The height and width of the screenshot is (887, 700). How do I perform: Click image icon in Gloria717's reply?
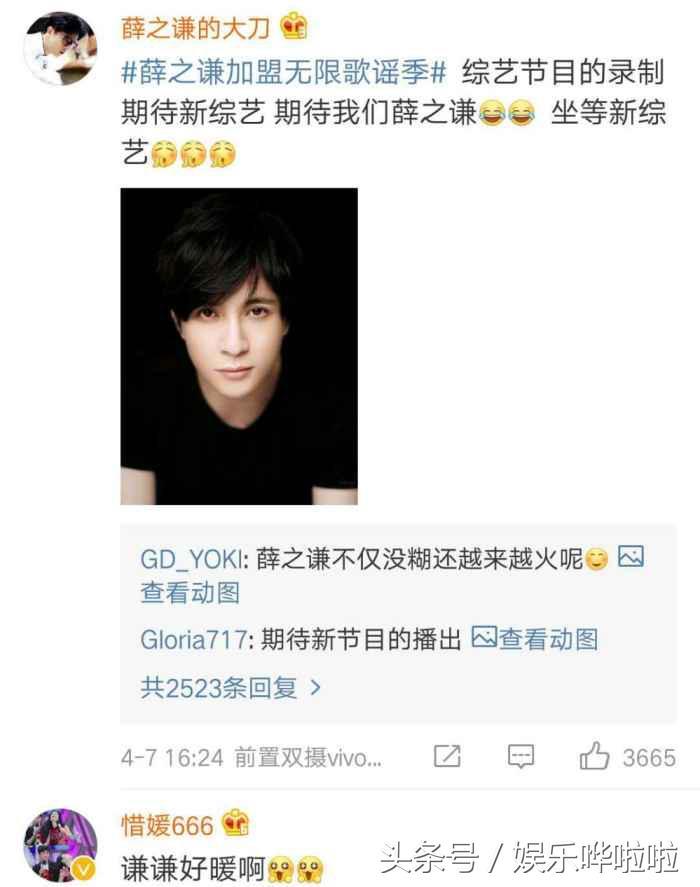[x=484, y=637]
